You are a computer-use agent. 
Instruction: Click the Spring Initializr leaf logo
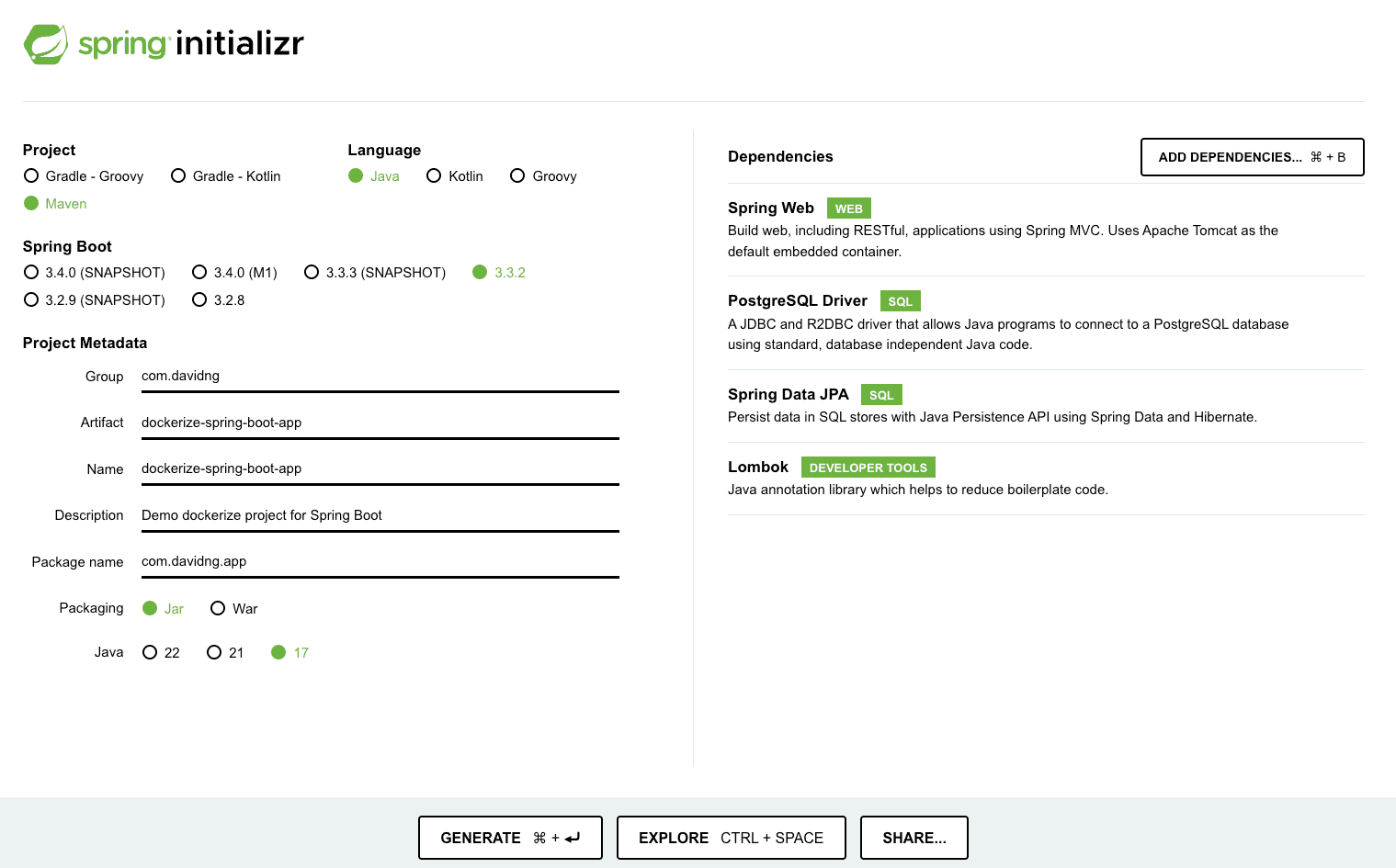point(46,44)
